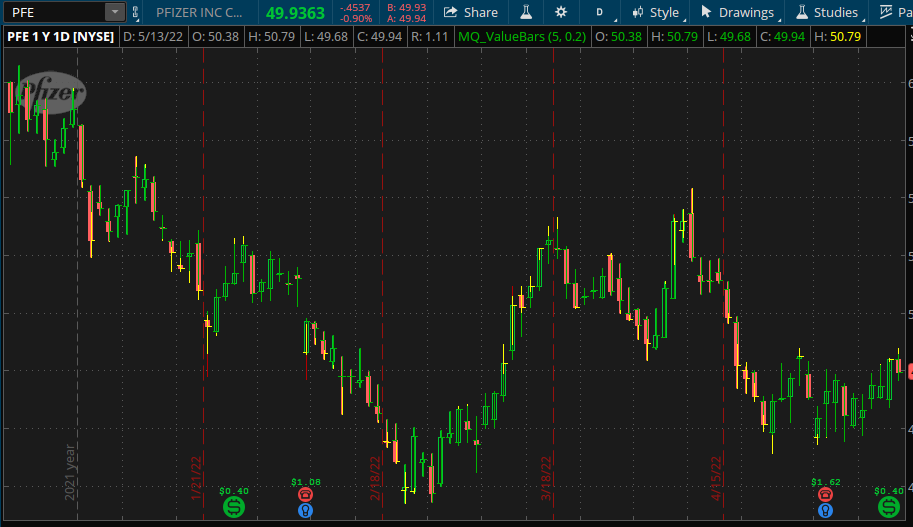Click the D: 5/13/22 date readout
The width and height of the screenshot is (913, 527).
153,37
